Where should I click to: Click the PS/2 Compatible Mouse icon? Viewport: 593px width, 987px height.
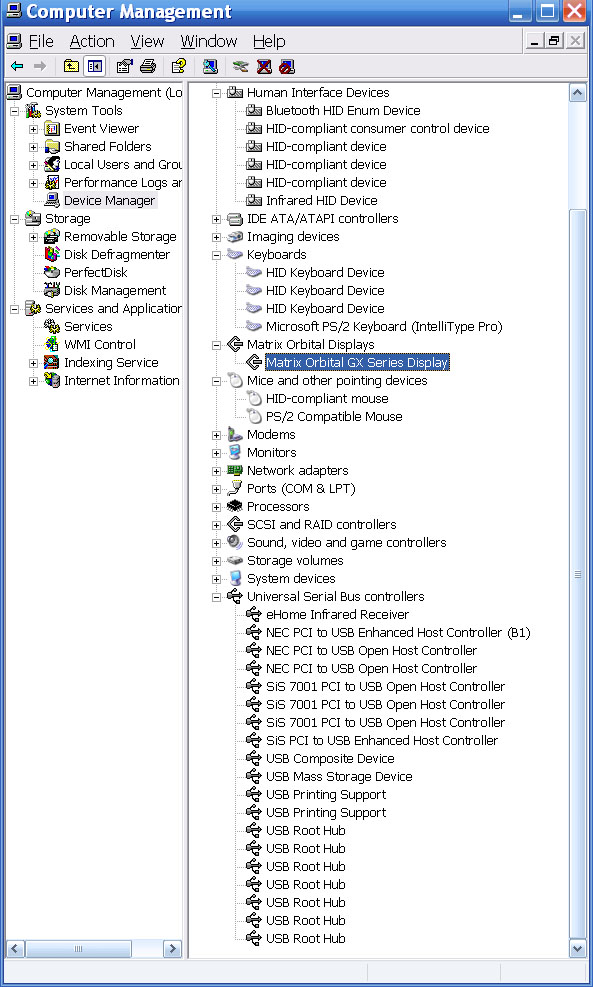point(254,417)
